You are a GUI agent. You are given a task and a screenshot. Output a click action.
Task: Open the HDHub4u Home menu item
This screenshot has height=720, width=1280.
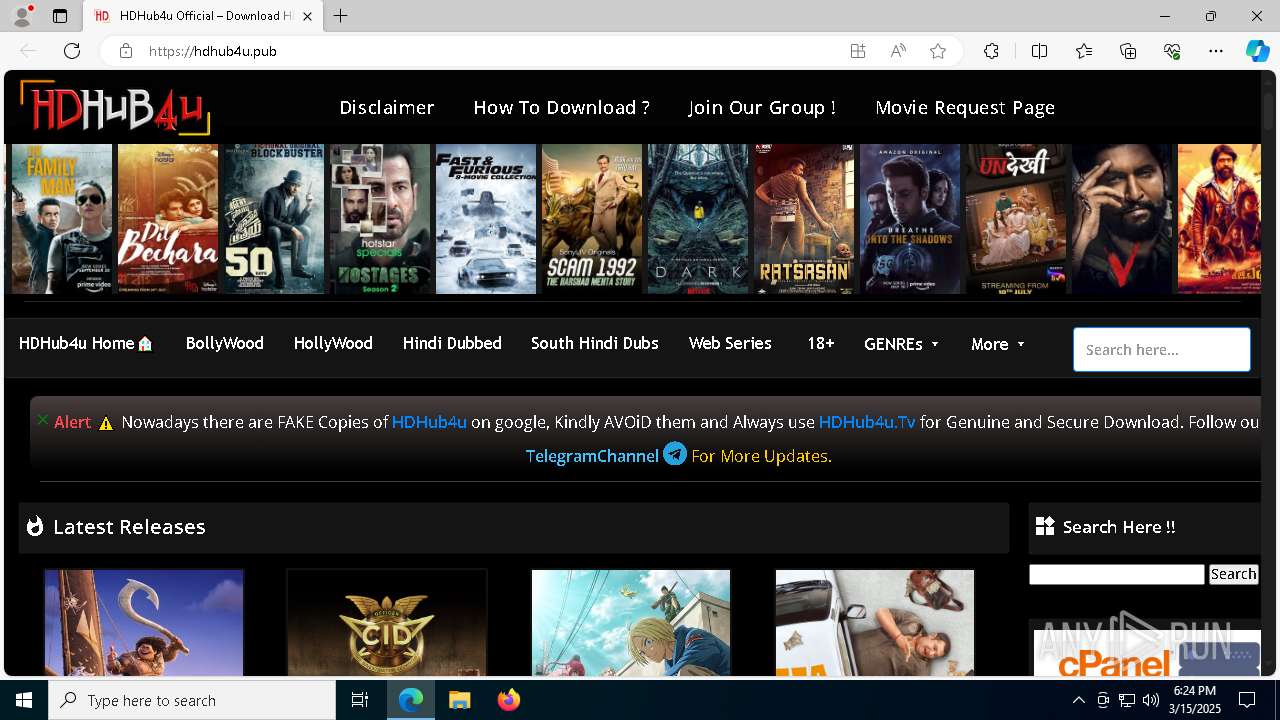coord(86,343)
